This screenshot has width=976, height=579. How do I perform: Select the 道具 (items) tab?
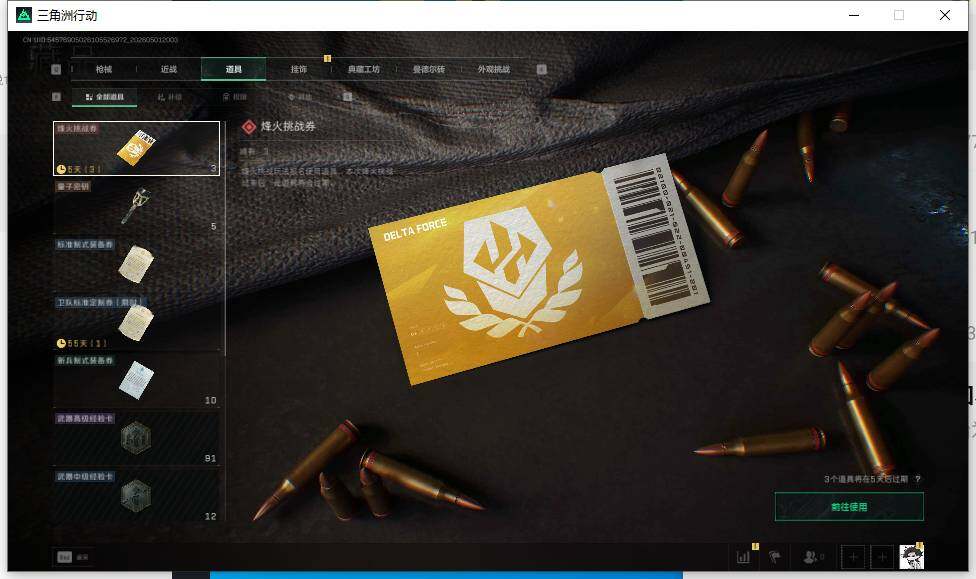233,69
